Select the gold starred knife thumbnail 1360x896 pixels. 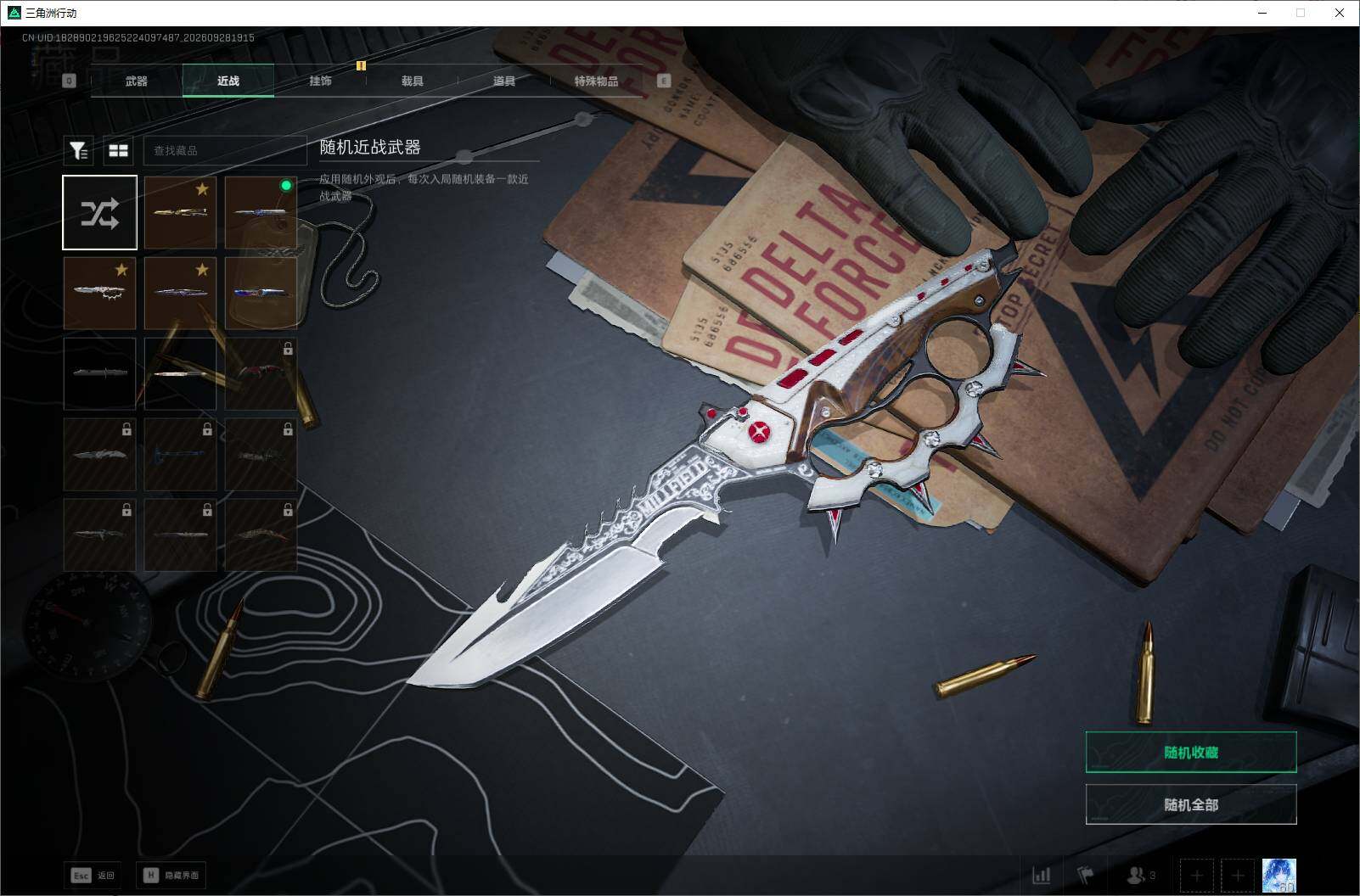(x=180, y=212)
